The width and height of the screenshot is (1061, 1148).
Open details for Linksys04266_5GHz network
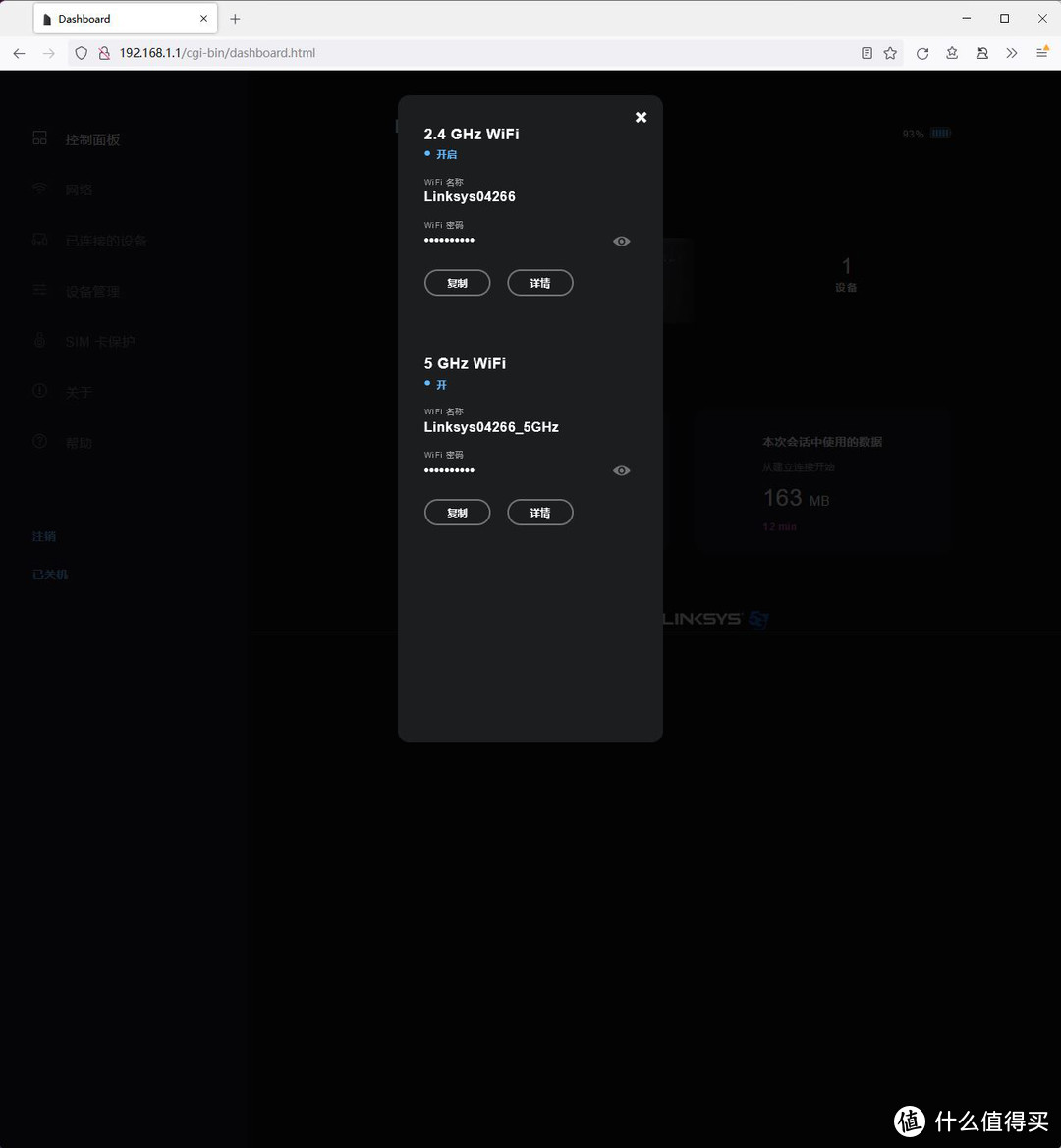[539, 513]
